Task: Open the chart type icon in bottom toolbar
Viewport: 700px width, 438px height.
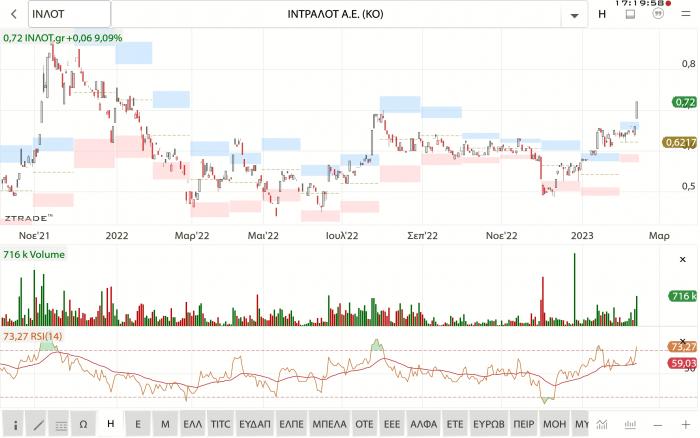Action: (604, 424)
